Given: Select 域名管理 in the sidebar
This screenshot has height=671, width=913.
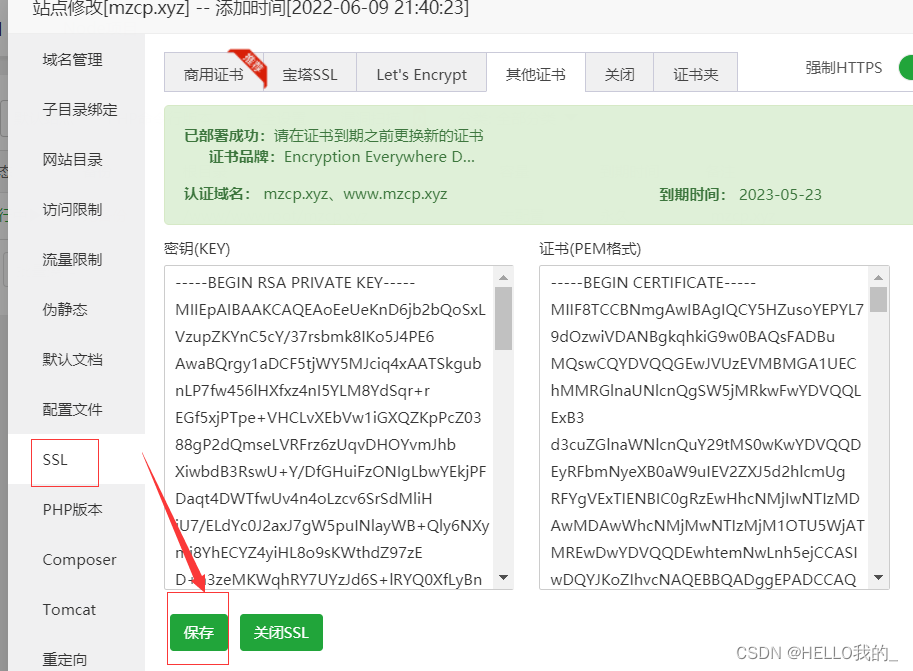Looking at the screenshot, I should [70, 59].
